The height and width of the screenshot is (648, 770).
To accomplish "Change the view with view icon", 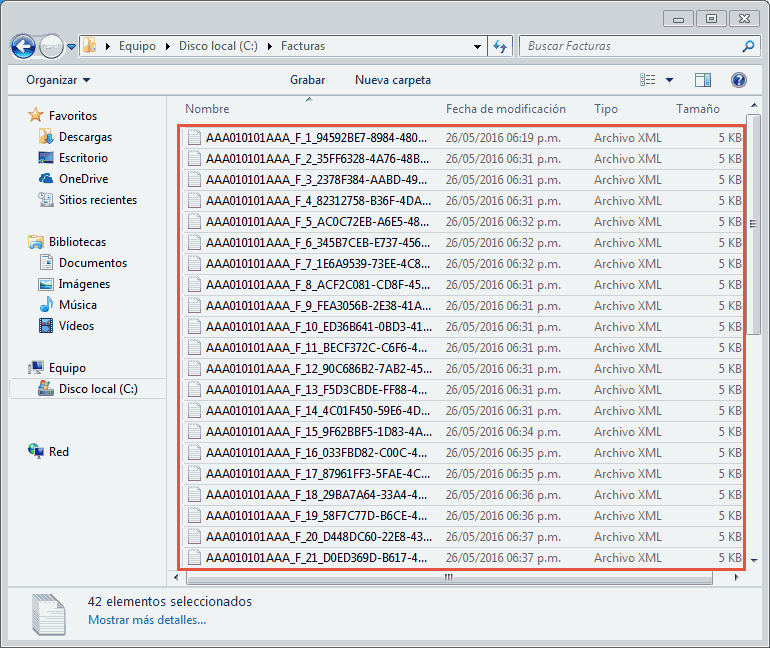I will point(648,80).
